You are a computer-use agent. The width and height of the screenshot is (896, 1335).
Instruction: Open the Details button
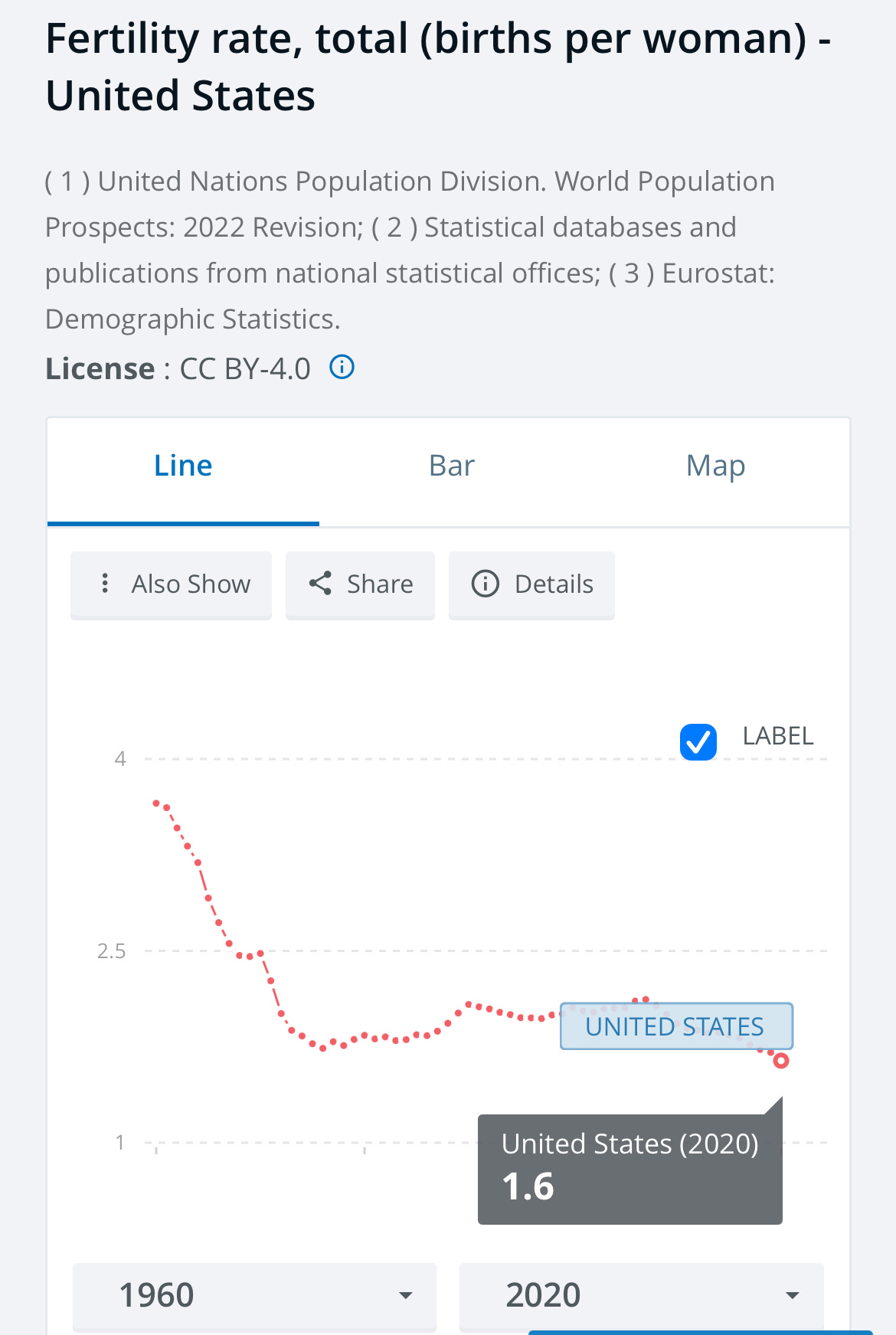point(531,584)
